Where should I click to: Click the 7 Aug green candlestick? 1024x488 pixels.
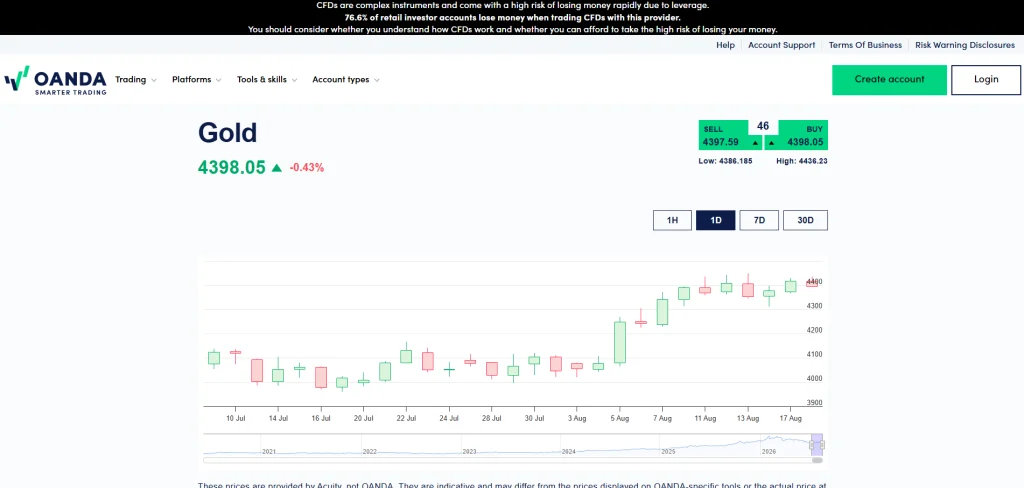(x=662, y=312)
